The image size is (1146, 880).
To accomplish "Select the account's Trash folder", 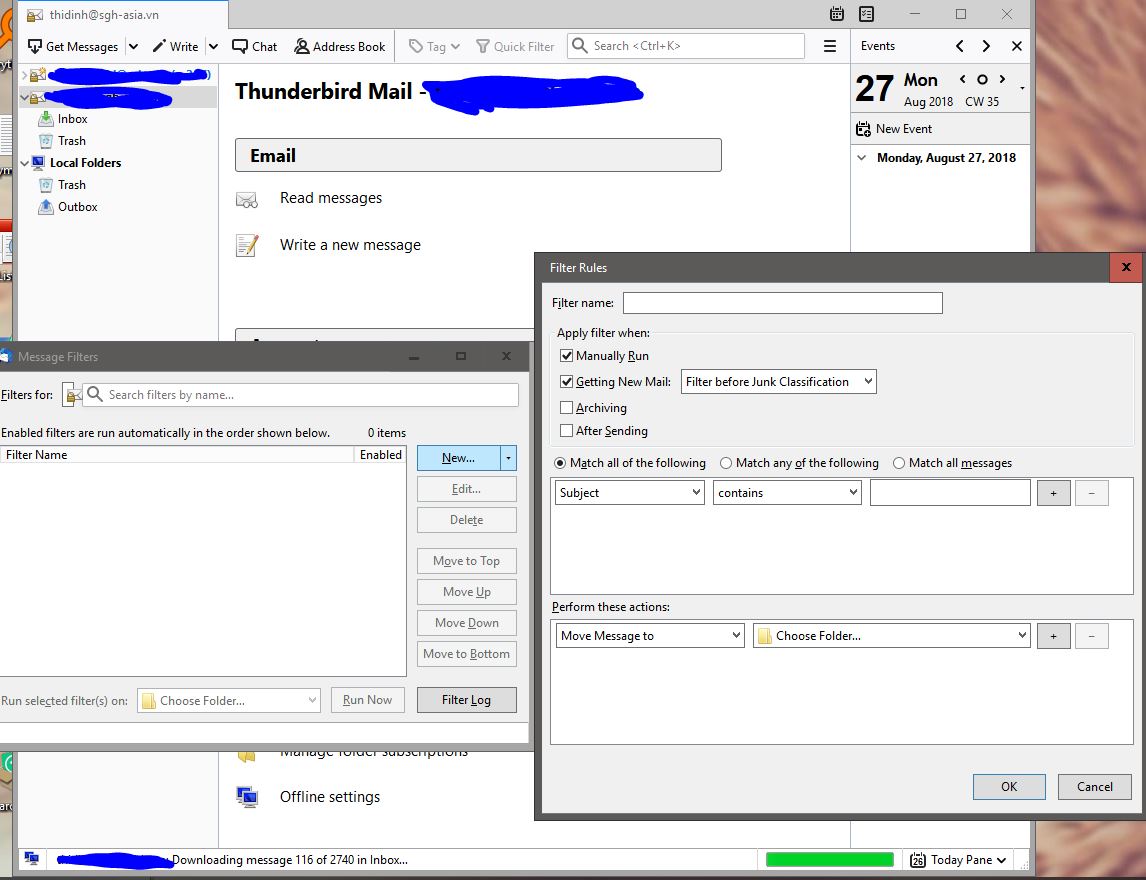I will click(x=72, y=140).
